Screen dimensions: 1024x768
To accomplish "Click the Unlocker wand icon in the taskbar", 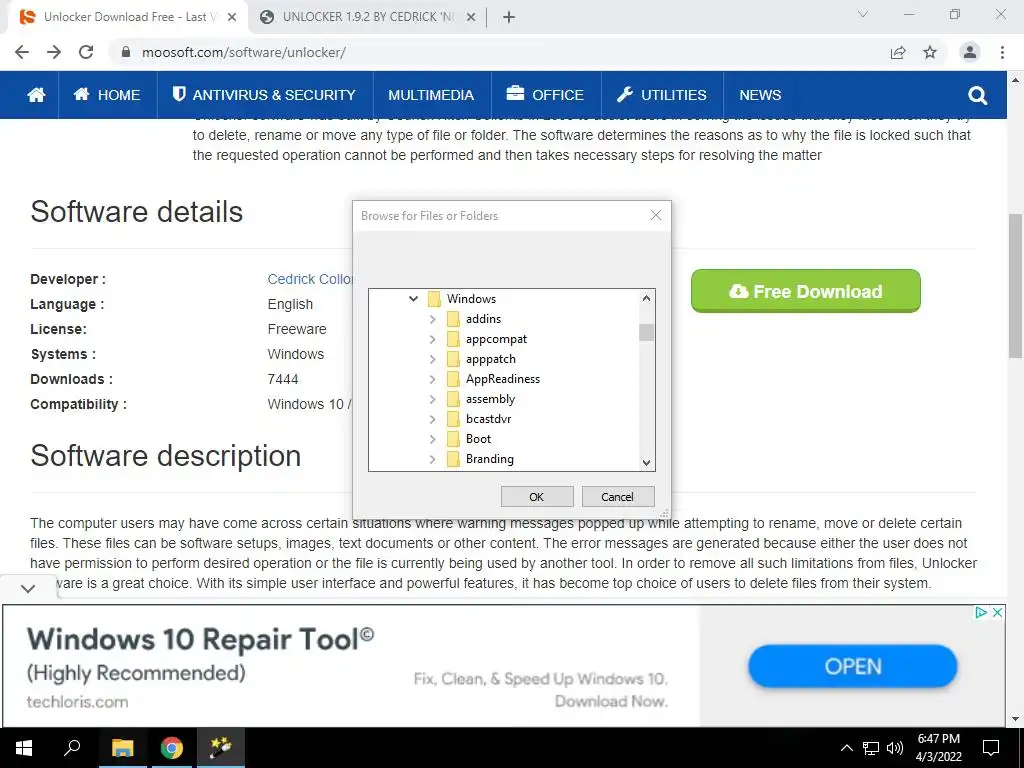I will click(x=221, y=748).
